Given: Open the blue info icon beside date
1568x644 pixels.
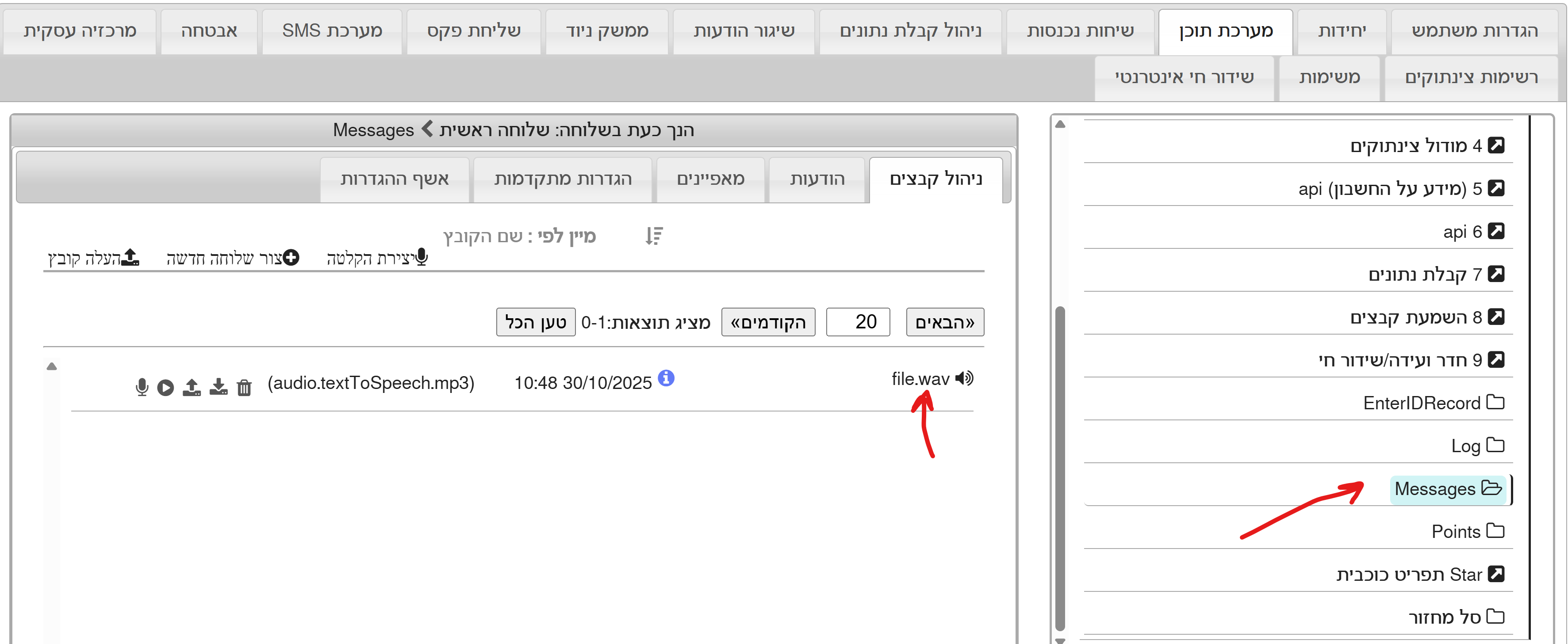Looking at the screenshot, I should 667,377.
